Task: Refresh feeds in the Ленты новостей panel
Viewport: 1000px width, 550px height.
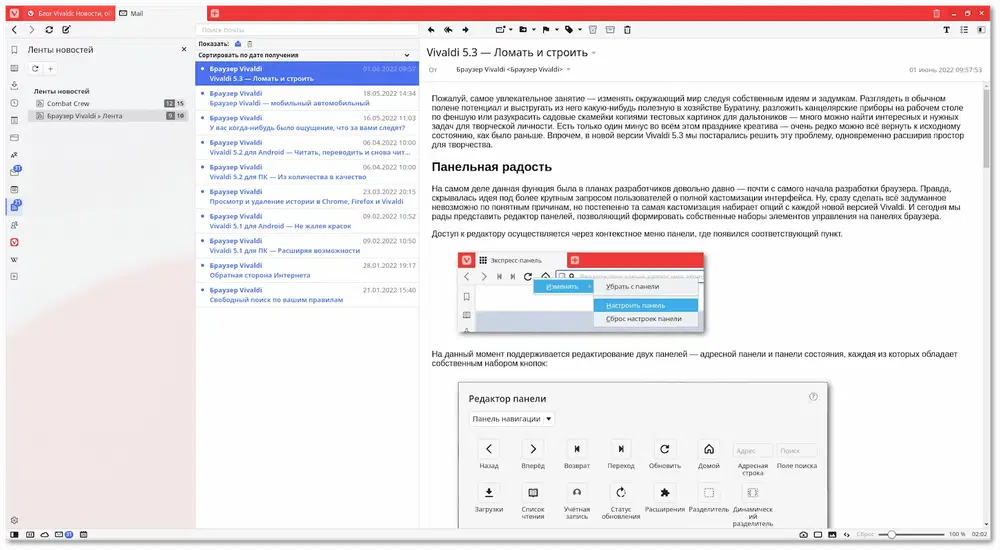Action: coord(35,68)
